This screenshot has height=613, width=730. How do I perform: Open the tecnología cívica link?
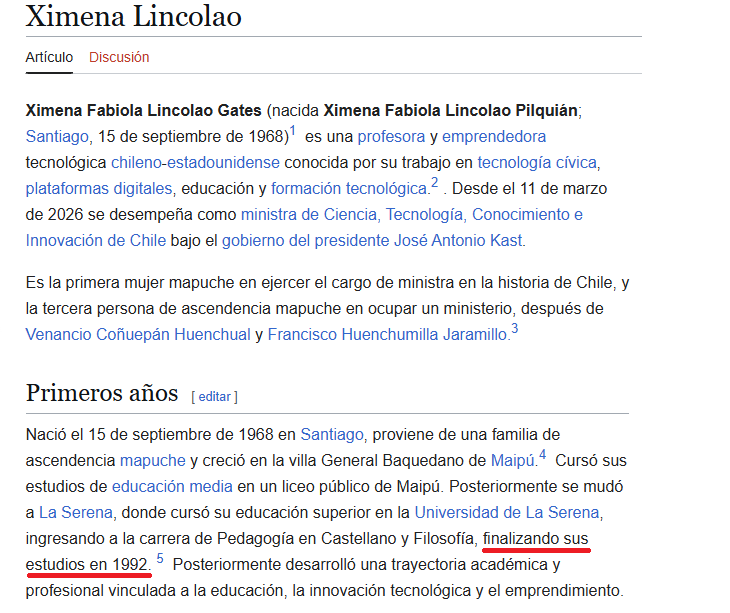537,162
